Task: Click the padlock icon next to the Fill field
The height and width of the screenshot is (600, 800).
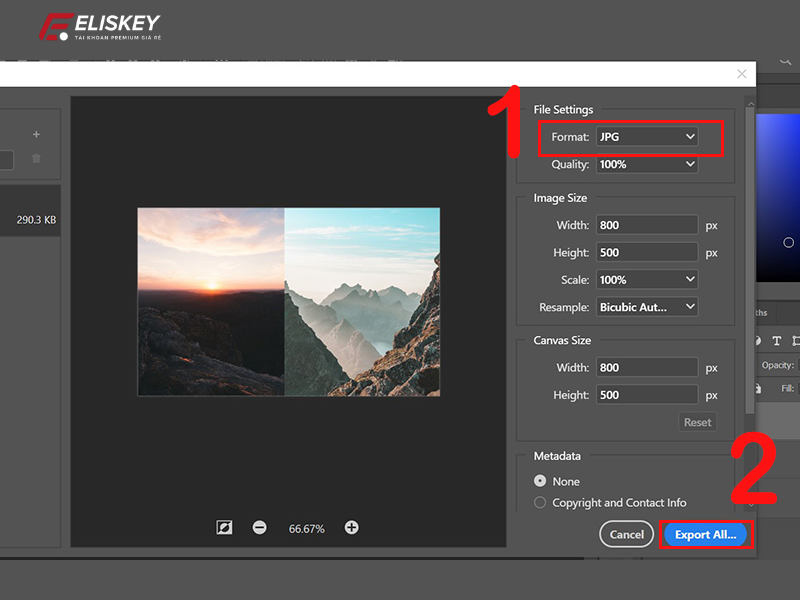Action: pos(759,389)
